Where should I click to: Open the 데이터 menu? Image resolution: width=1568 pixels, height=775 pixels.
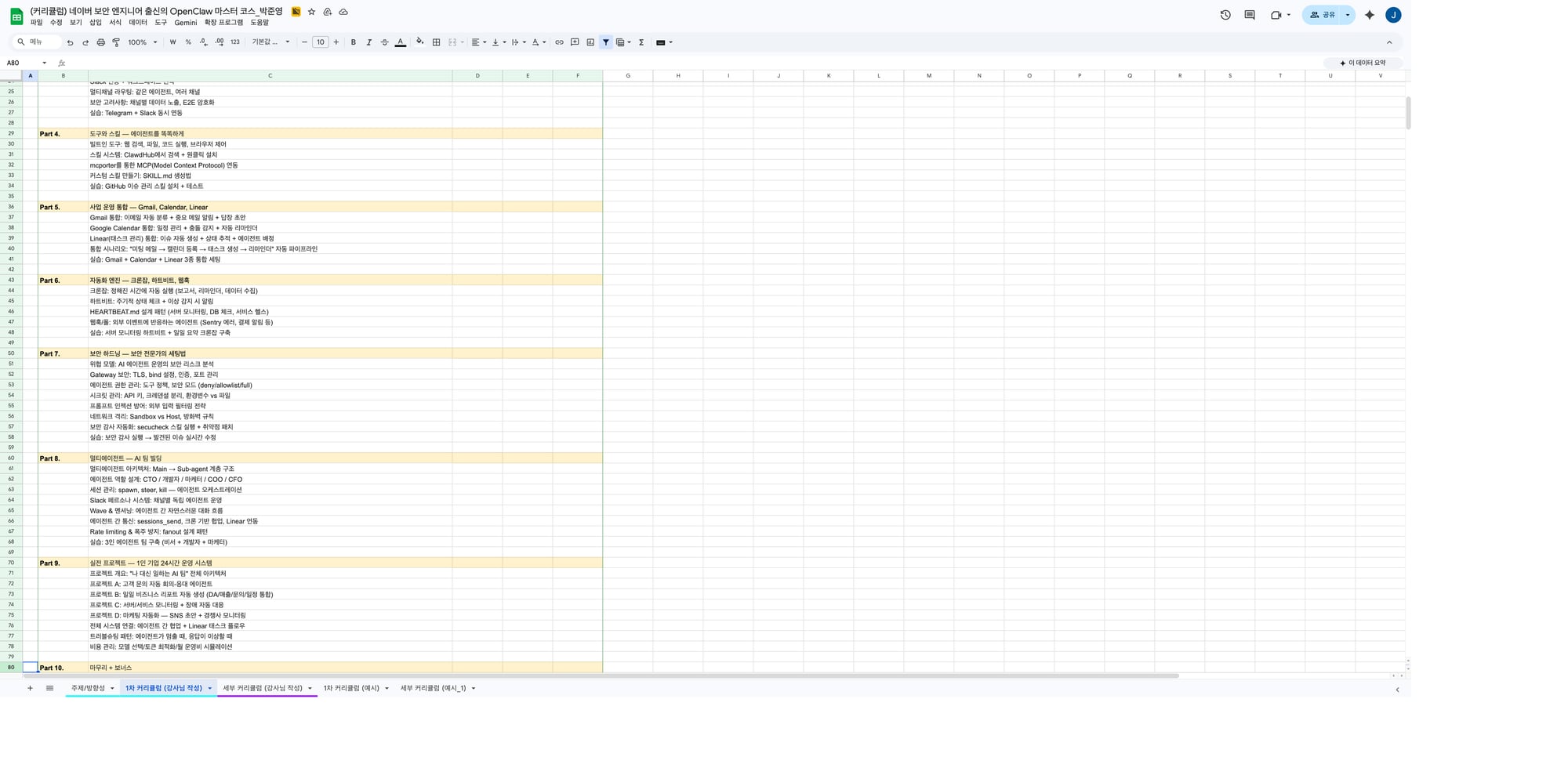point(138,23)
